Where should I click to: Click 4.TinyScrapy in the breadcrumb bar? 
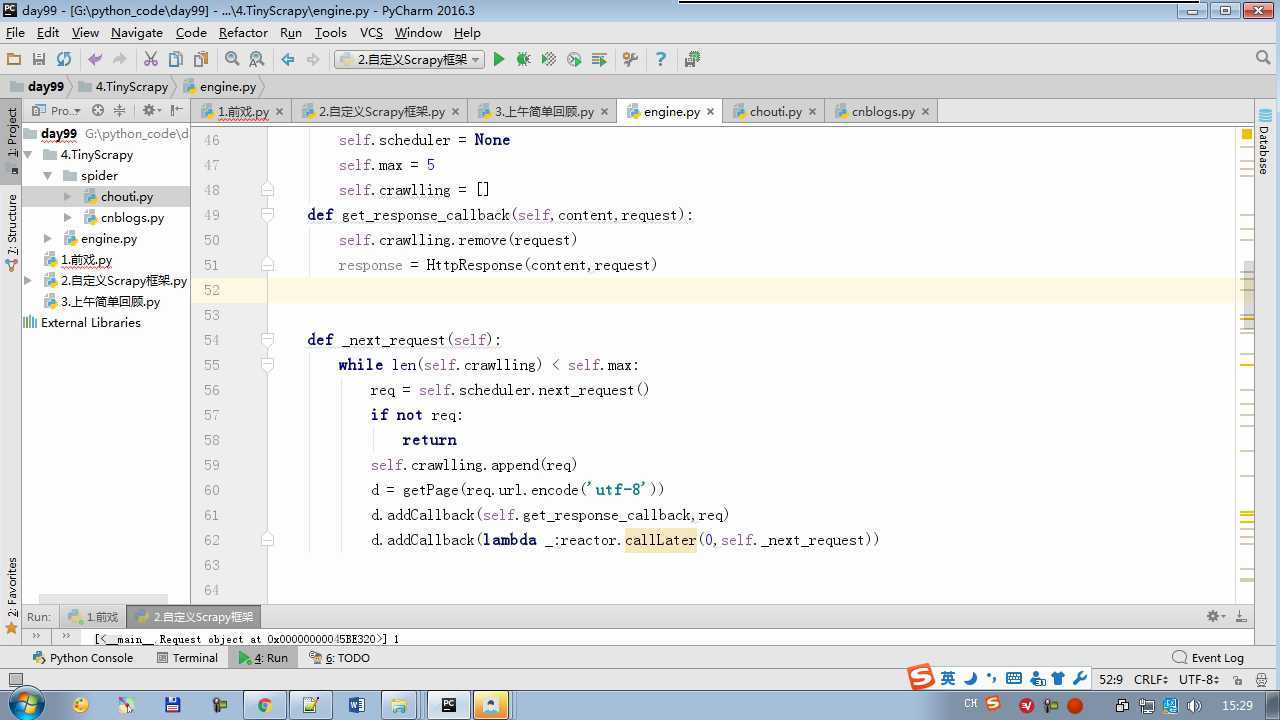coord(131,87)
